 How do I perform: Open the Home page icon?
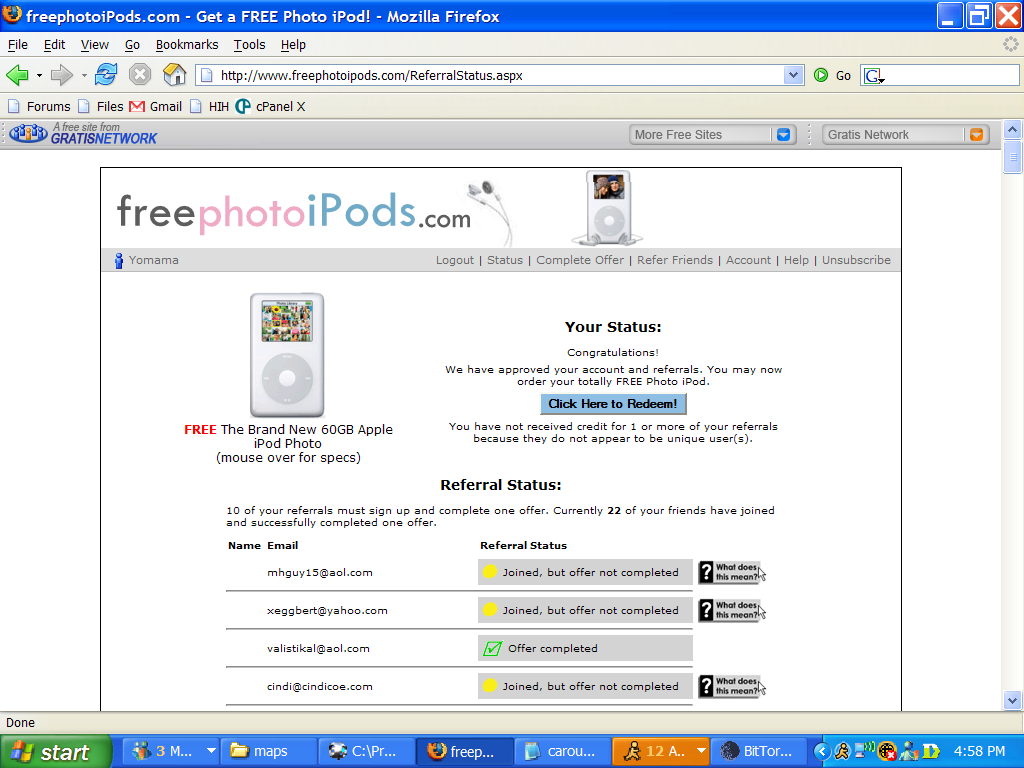coord(174,74)
